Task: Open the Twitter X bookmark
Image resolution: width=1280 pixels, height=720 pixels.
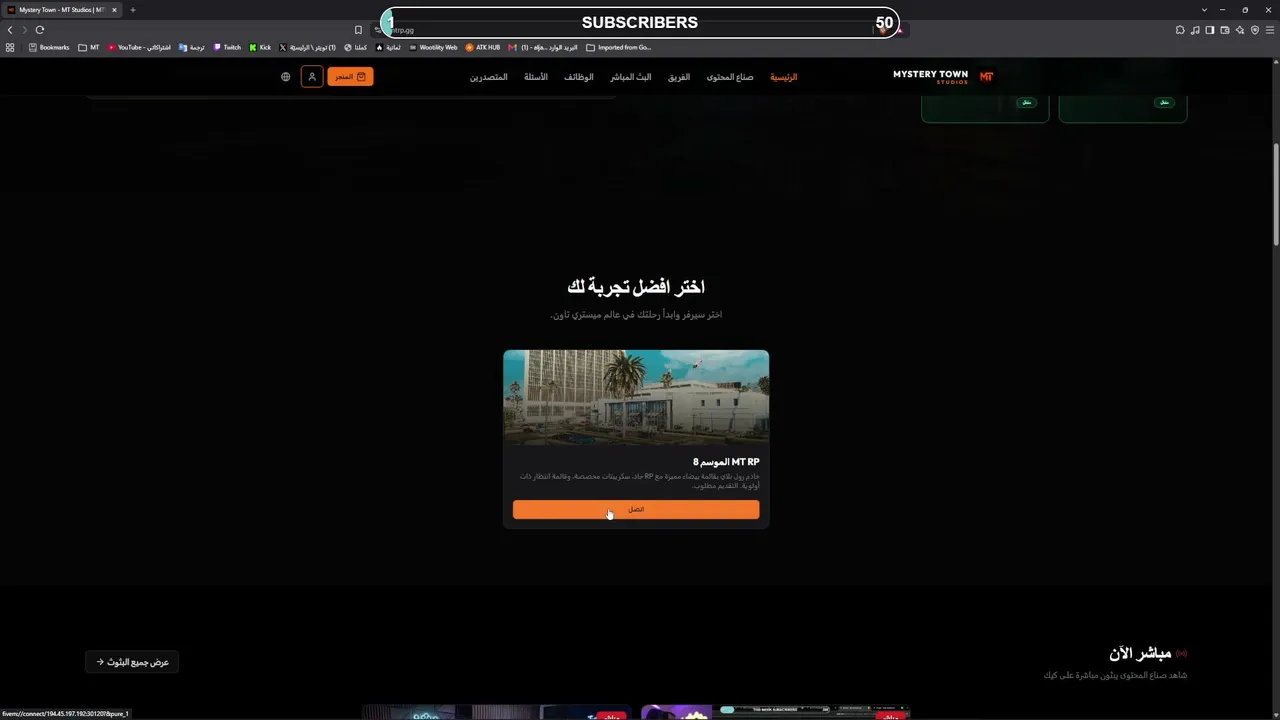Action: tap(308, 47)
